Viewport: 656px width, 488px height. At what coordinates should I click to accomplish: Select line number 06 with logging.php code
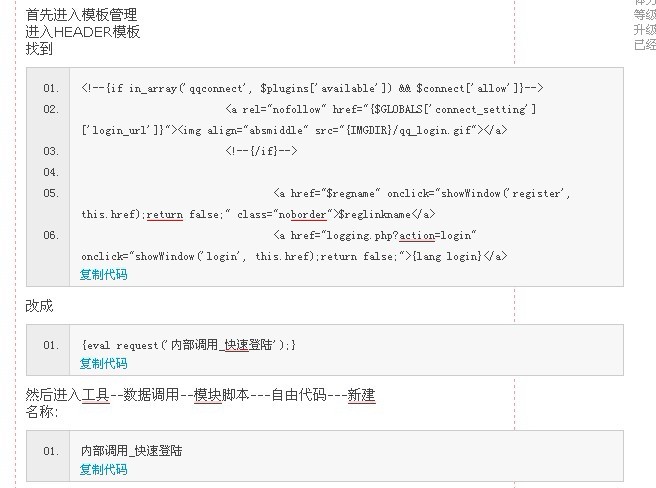51,235
